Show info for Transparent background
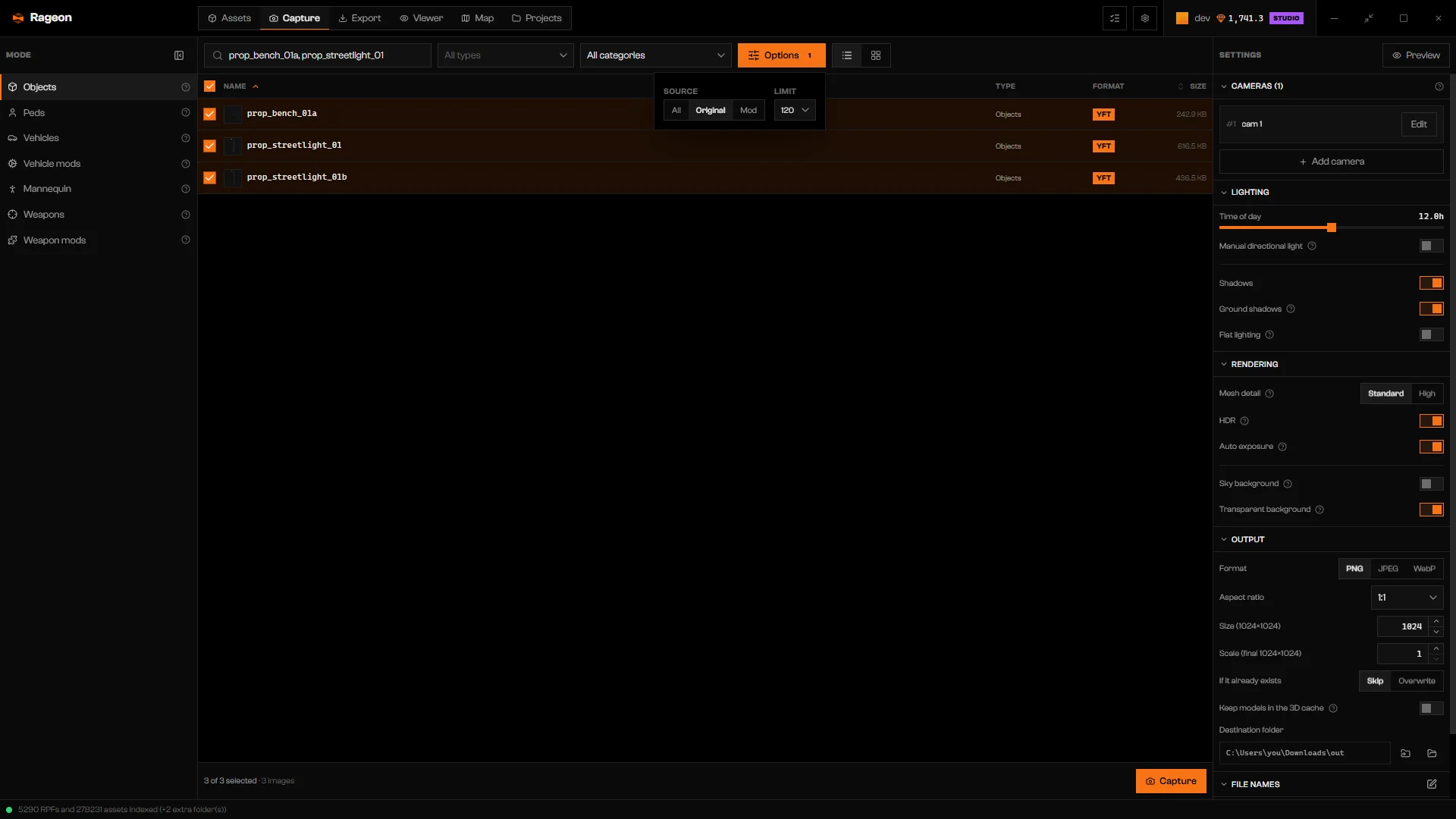 [x=1319, y=510]
